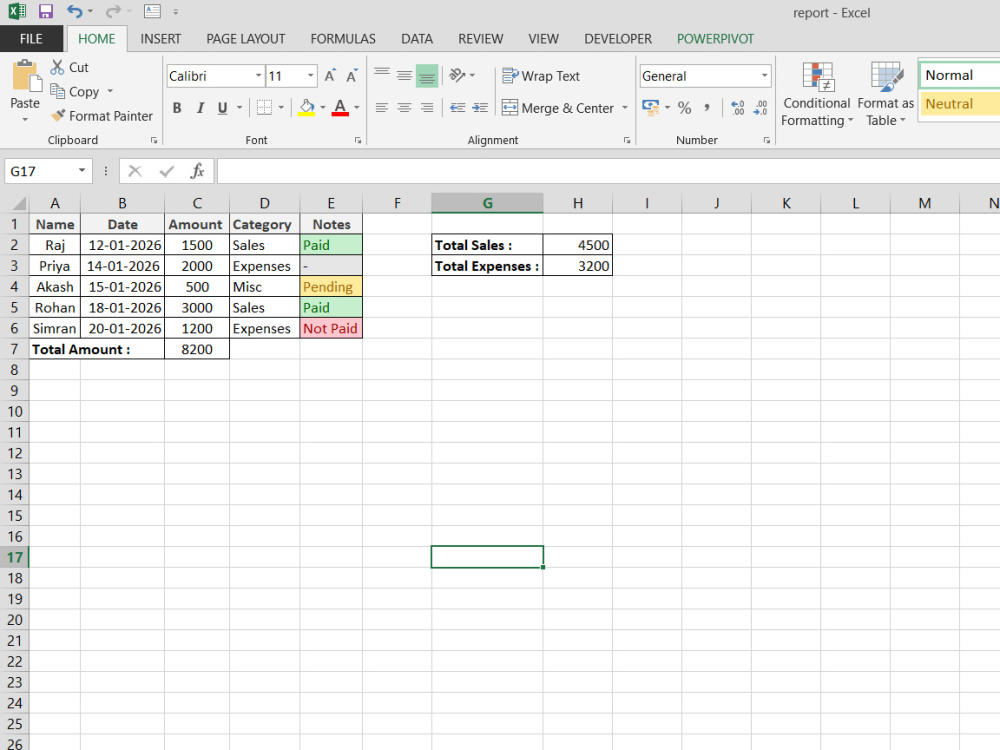Select row 7 header
The height and width of the screenshot is (750, 1000).
pos(14,349)
